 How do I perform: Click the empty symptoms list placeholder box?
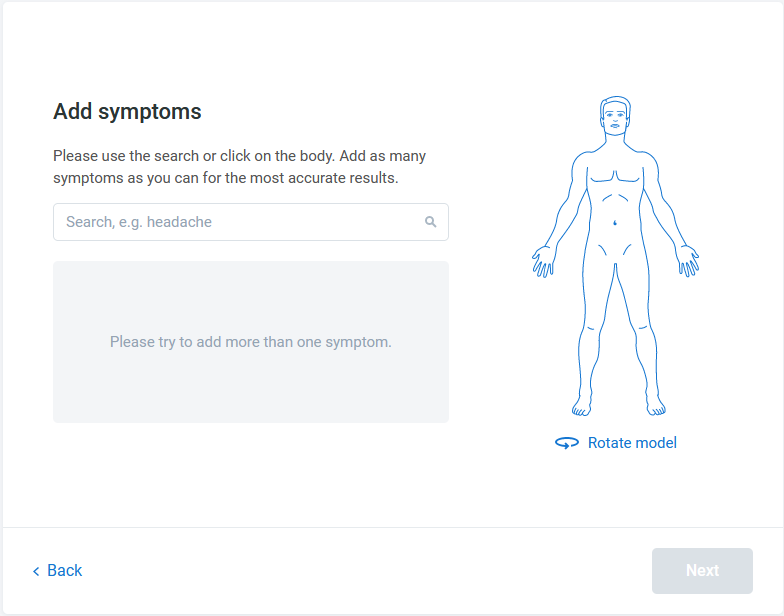(250, 342)
